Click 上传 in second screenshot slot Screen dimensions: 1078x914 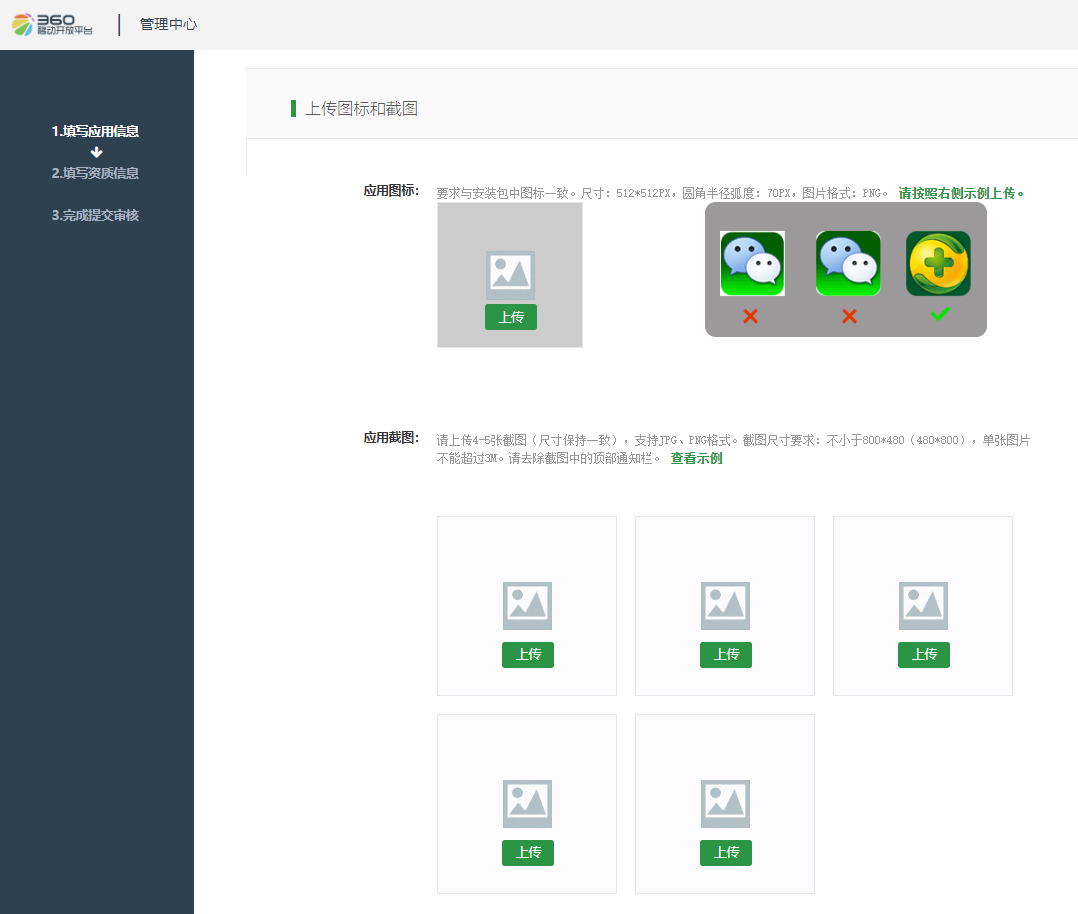pyautogui.click(x=726, y=655)
